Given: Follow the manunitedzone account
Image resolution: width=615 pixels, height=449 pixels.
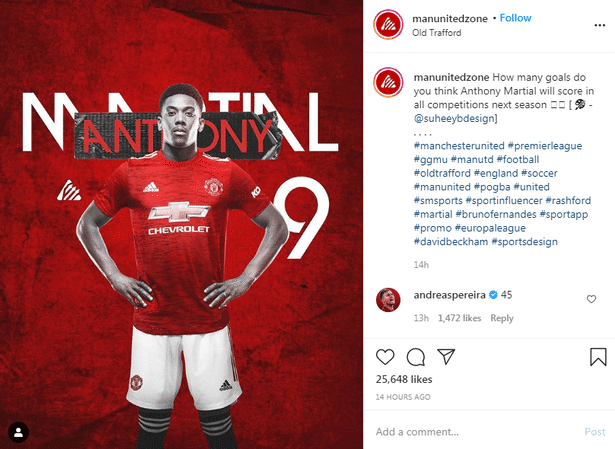Looking at the screenshot, I should click(515, 18).
